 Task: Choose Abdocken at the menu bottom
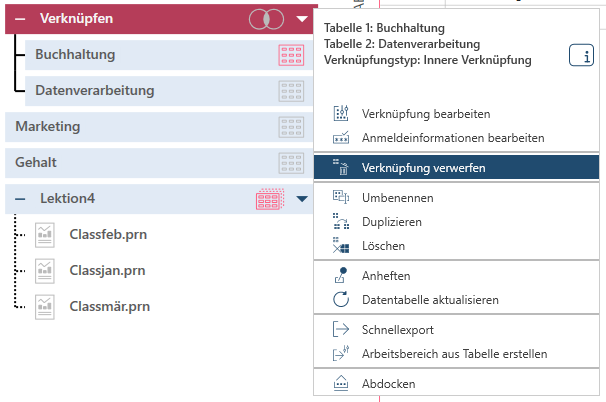click(389, 383)
